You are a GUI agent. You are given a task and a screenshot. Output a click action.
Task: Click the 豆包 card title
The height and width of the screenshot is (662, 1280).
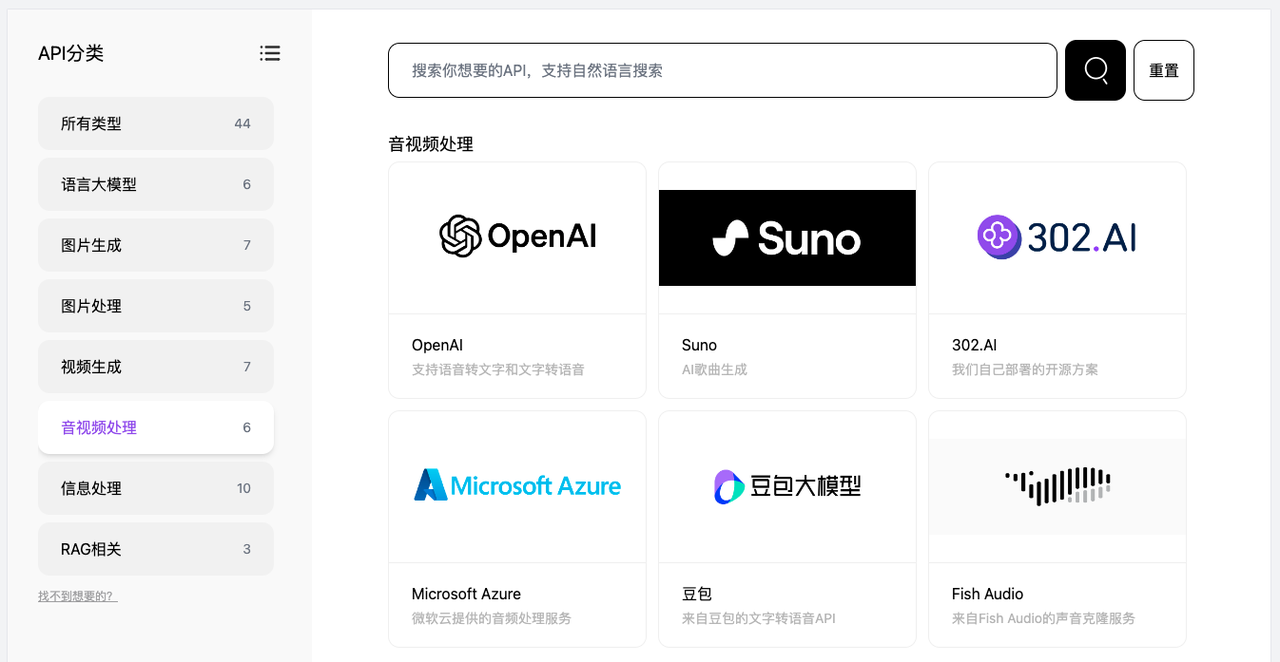(697, 594)
